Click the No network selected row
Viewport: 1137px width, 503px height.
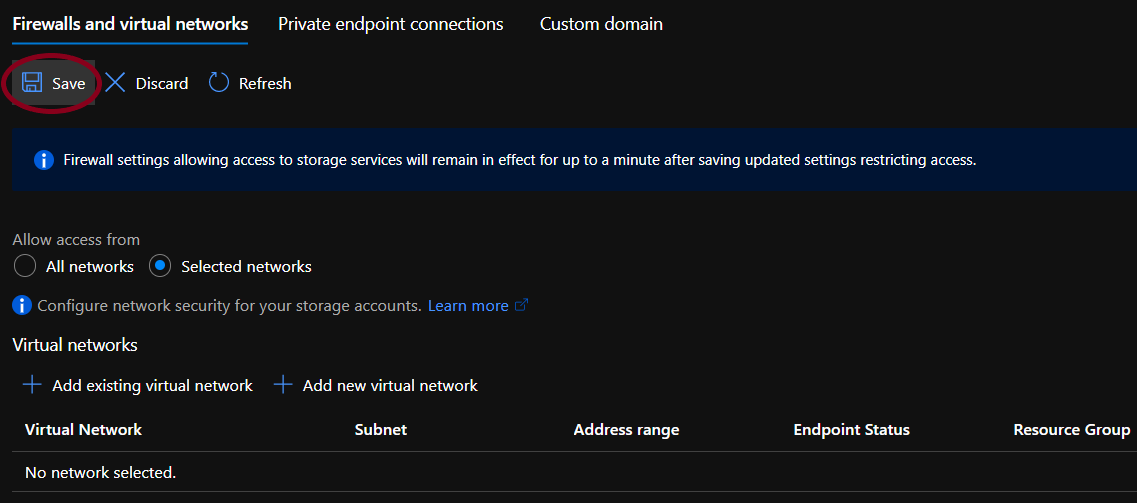tap(100, 472)
